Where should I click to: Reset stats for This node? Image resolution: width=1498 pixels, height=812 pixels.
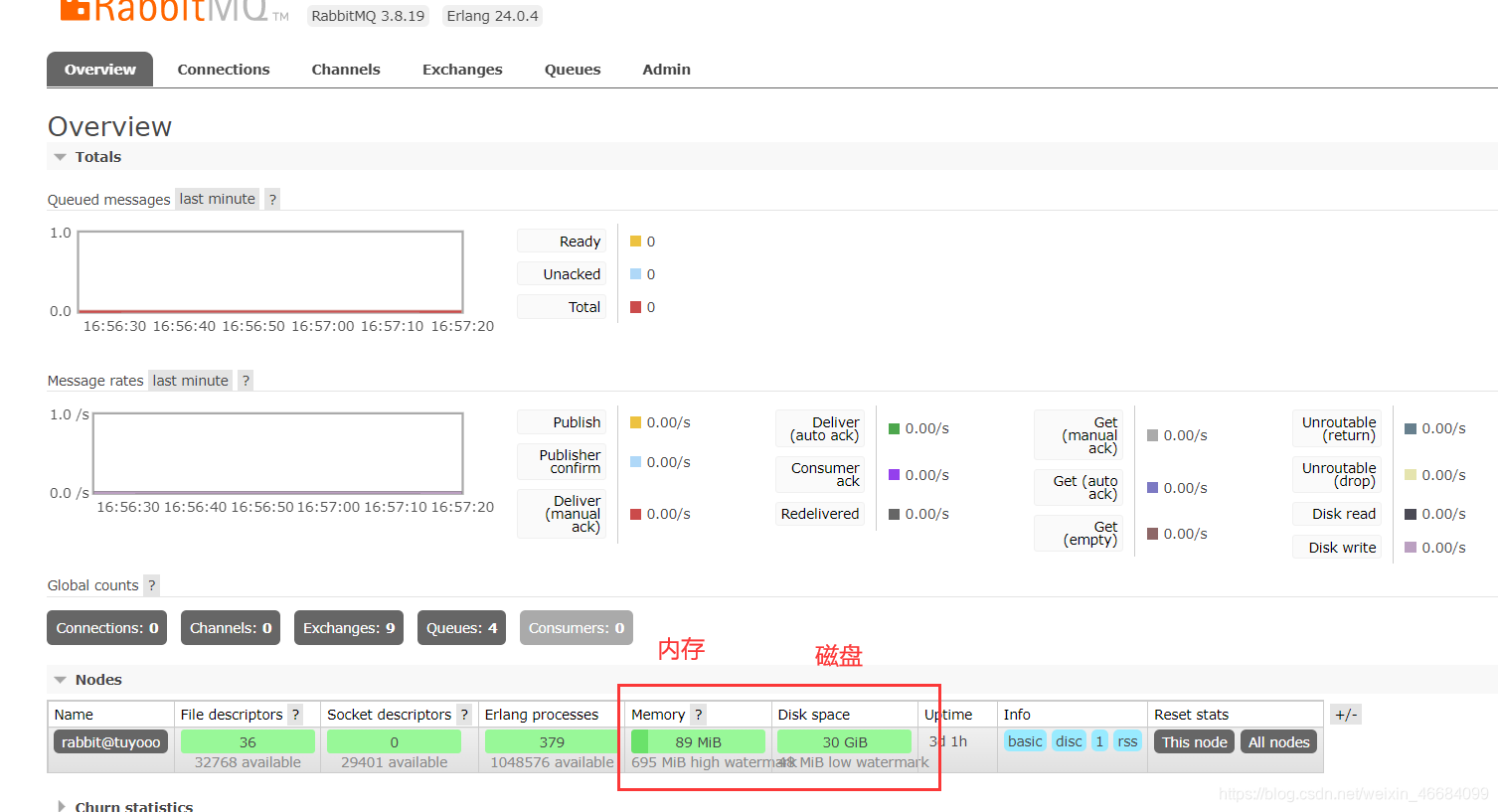tap(1194, 742)
